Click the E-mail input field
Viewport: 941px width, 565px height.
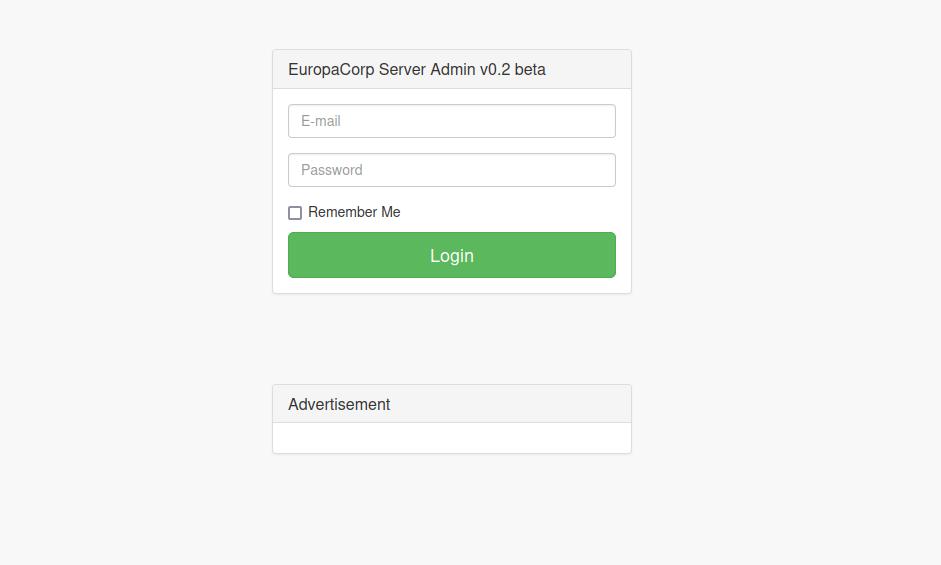(x=451, y=121)
